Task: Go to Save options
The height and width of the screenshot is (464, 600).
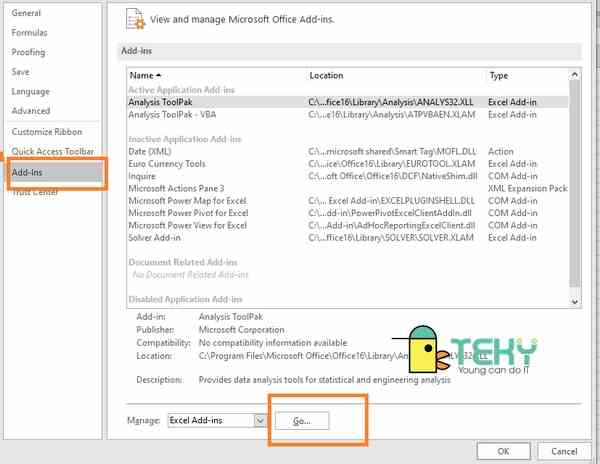Action: (20, 72)
